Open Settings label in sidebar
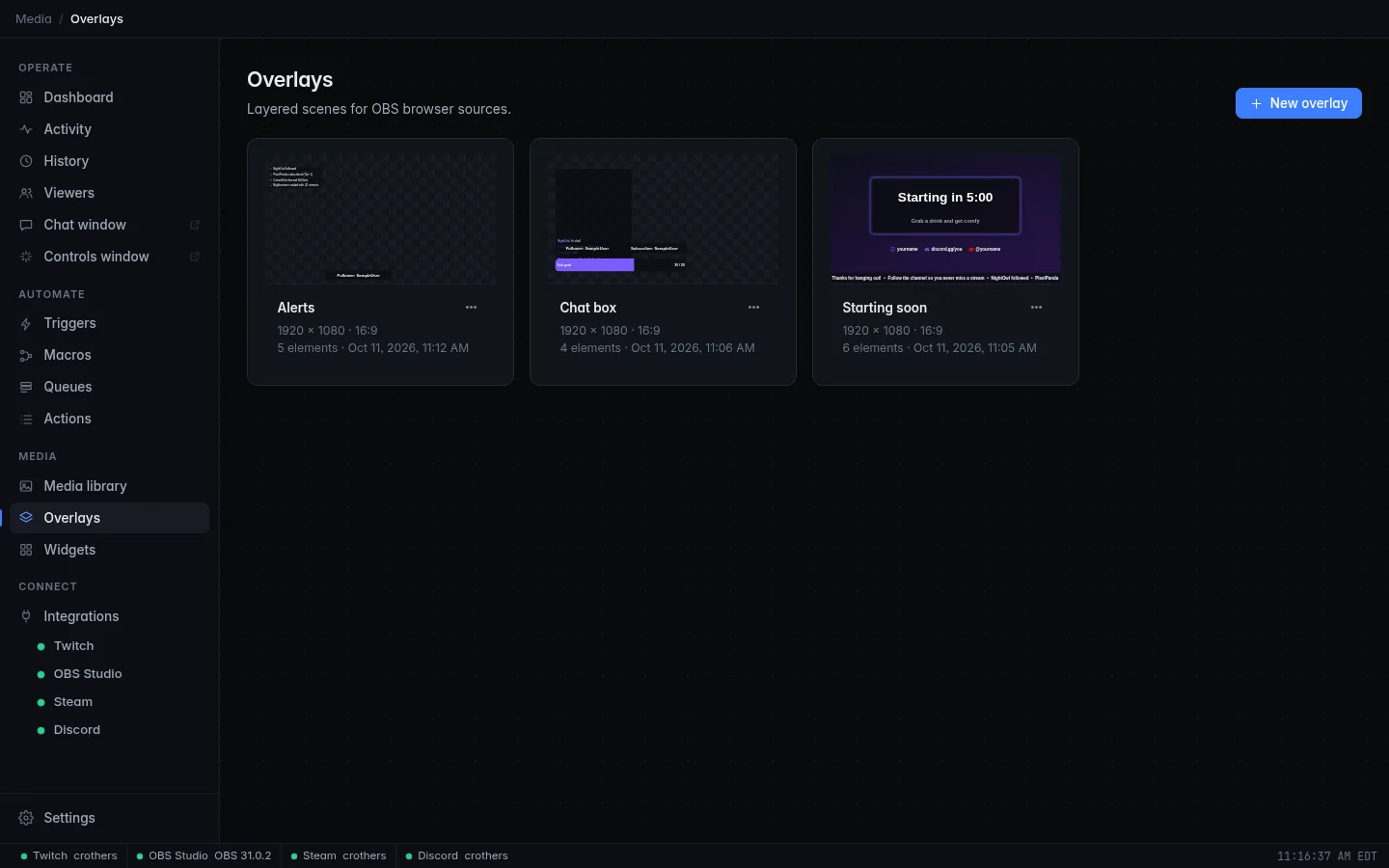This screenshot has height=868, width=1389. click(x=69, y=818)
